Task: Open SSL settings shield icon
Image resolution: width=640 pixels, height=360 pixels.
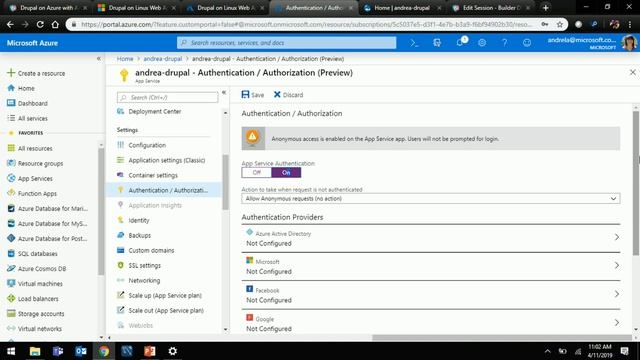Action: [120, 265]
